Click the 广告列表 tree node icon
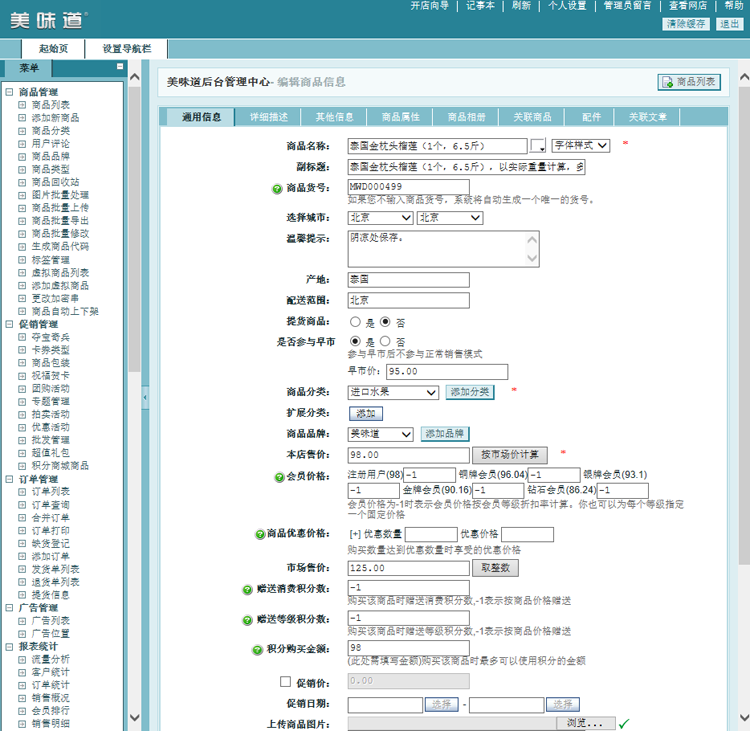Viewport: 750px width, 731px height. tap(22, 621)
